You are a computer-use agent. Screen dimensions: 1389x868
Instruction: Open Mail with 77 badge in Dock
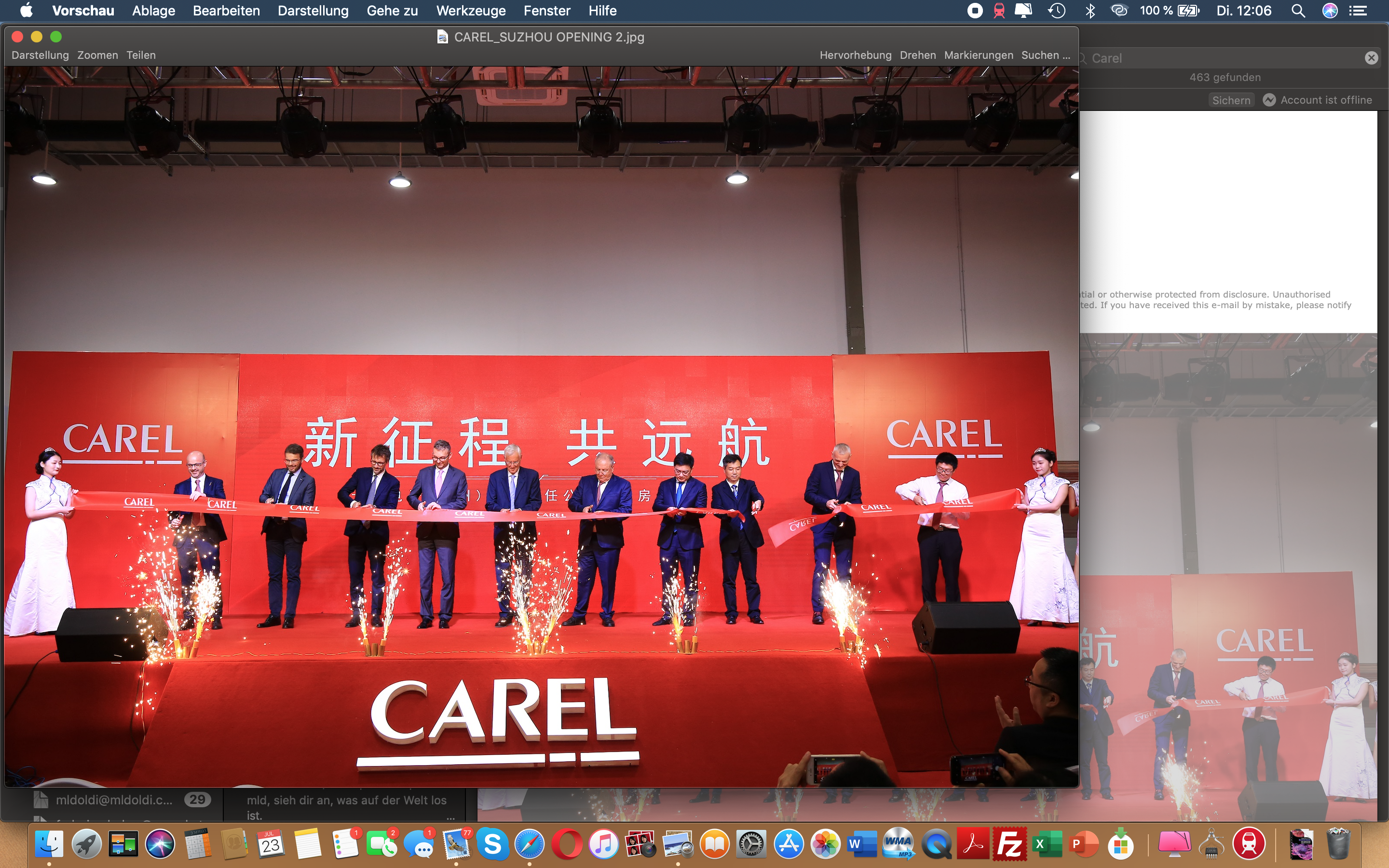point(456,844)
